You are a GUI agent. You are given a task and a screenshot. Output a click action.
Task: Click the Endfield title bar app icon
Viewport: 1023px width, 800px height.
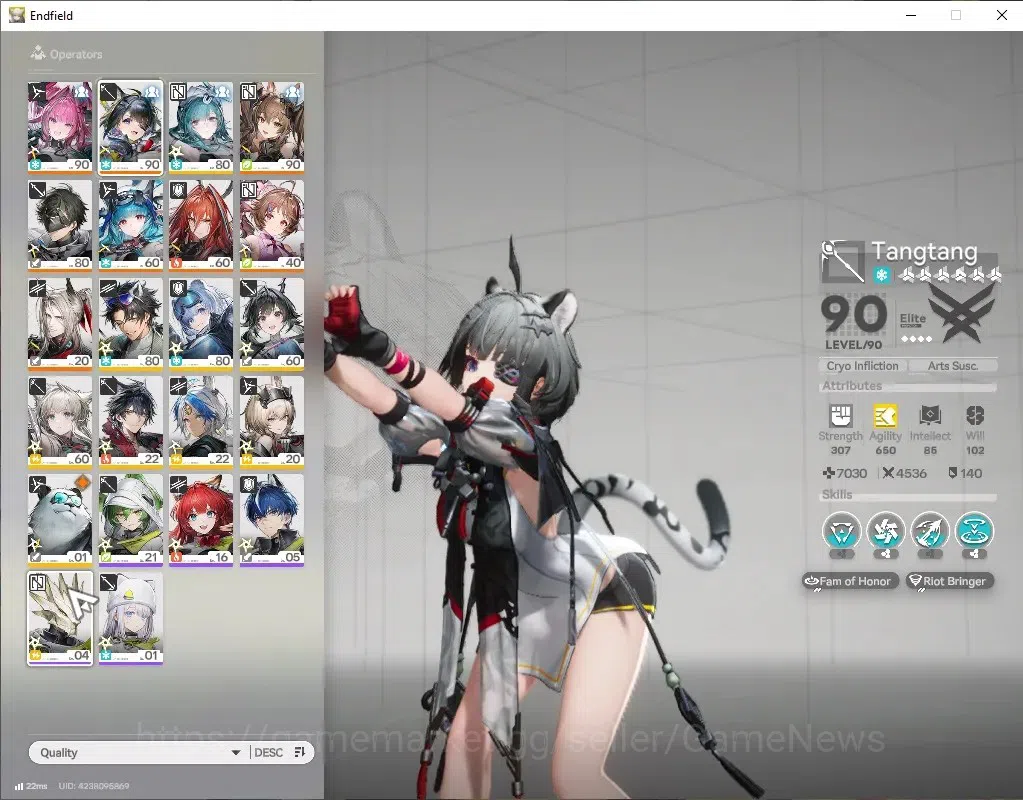click(16, 15)
